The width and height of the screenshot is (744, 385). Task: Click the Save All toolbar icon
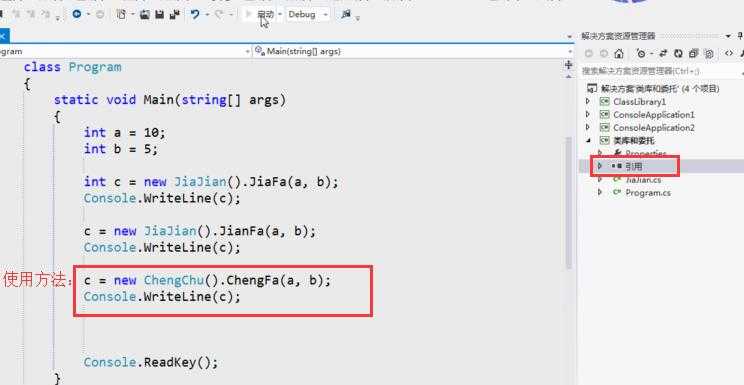(x=175, y=15)
